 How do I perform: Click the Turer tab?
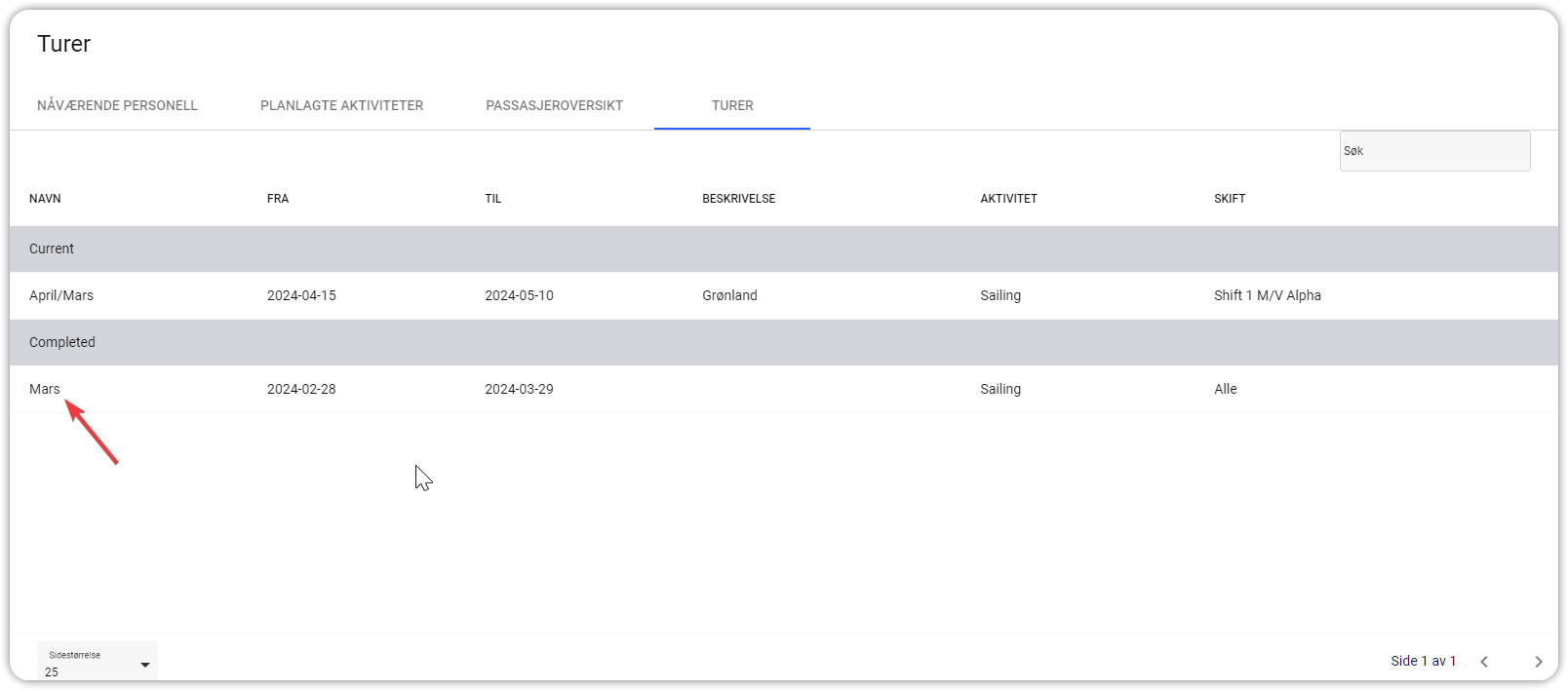pyautogui.click(x=732, y=105)
